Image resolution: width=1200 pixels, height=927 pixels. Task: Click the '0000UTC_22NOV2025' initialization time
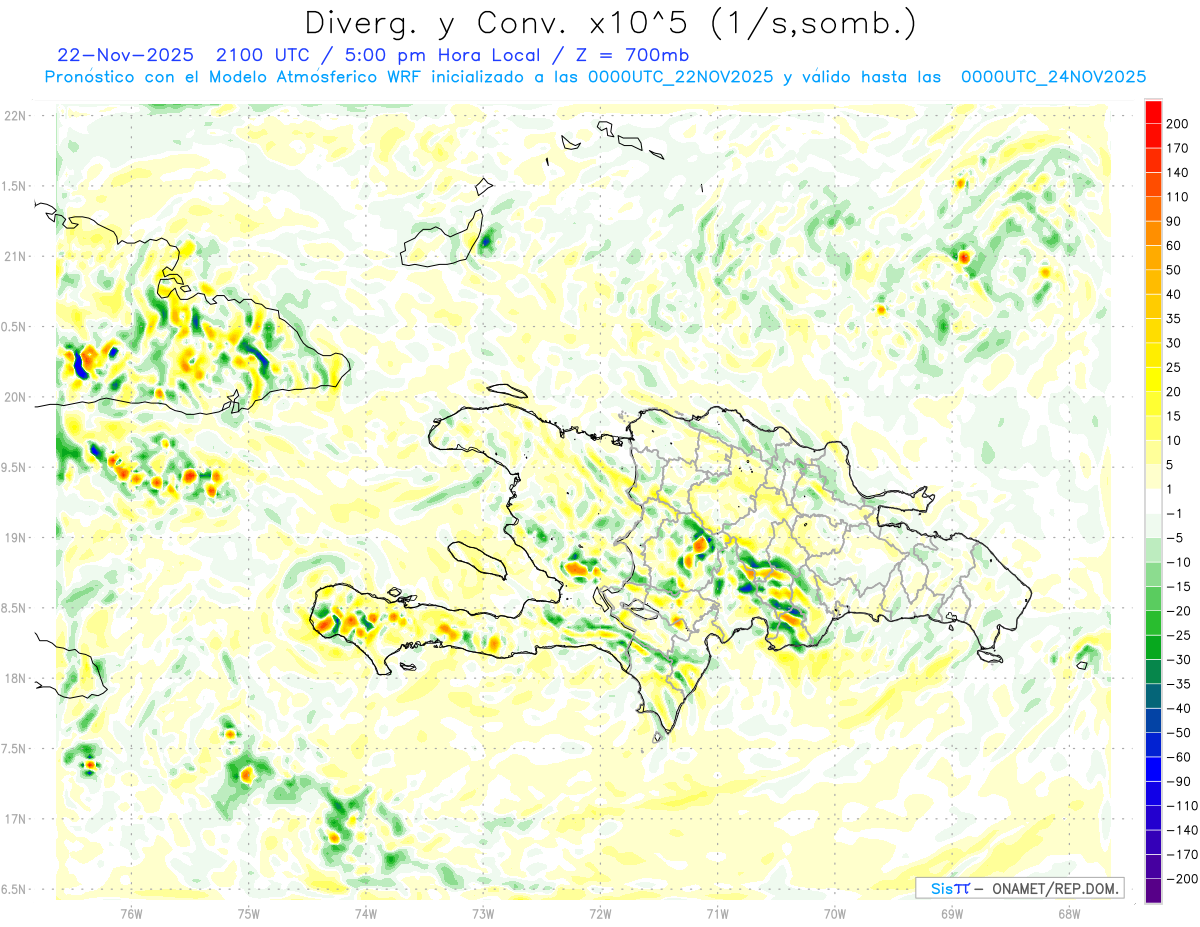point(679,77)
